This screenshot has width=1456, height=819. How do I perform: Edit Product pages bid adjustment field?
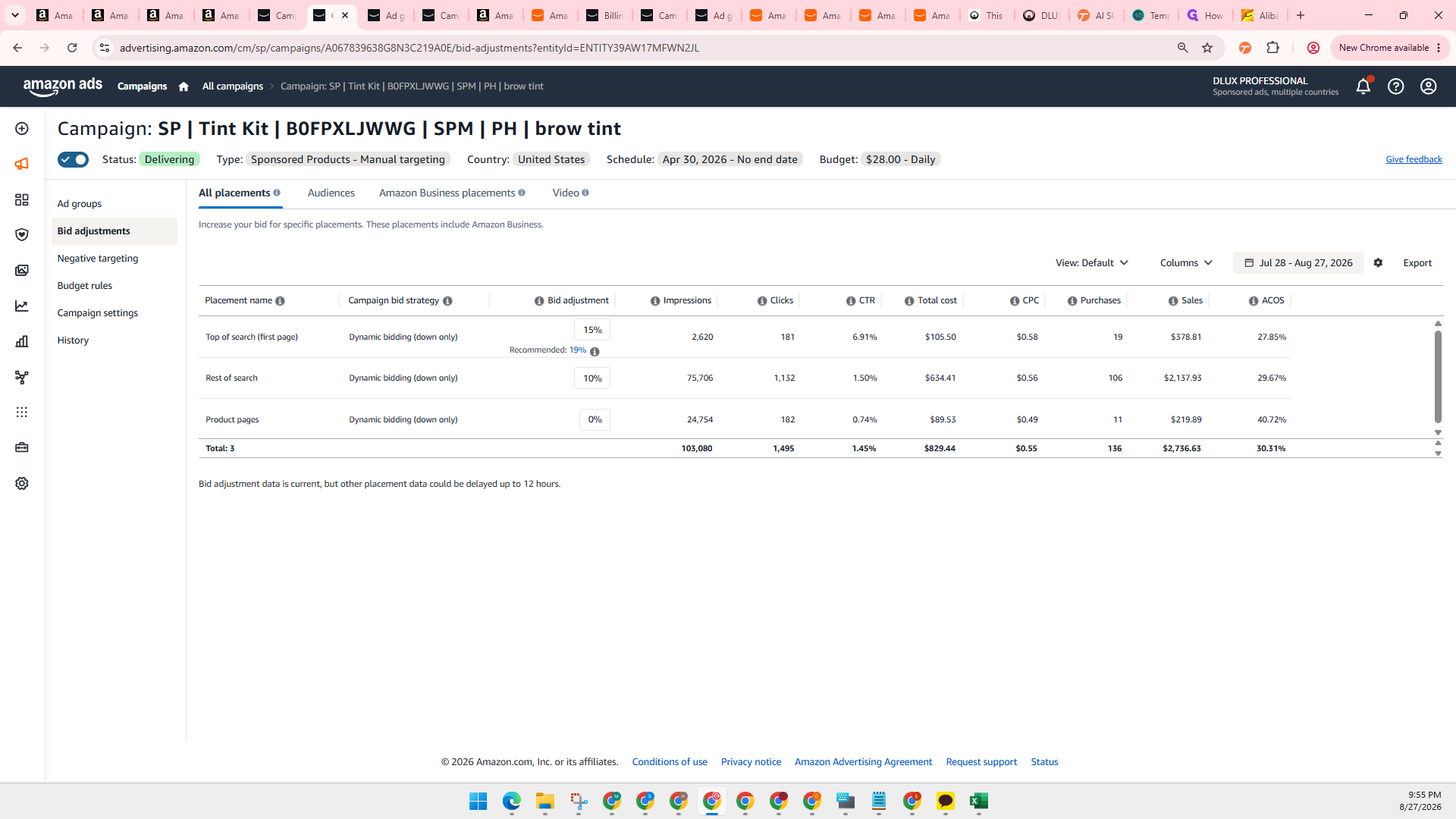[x=595, y=419]
